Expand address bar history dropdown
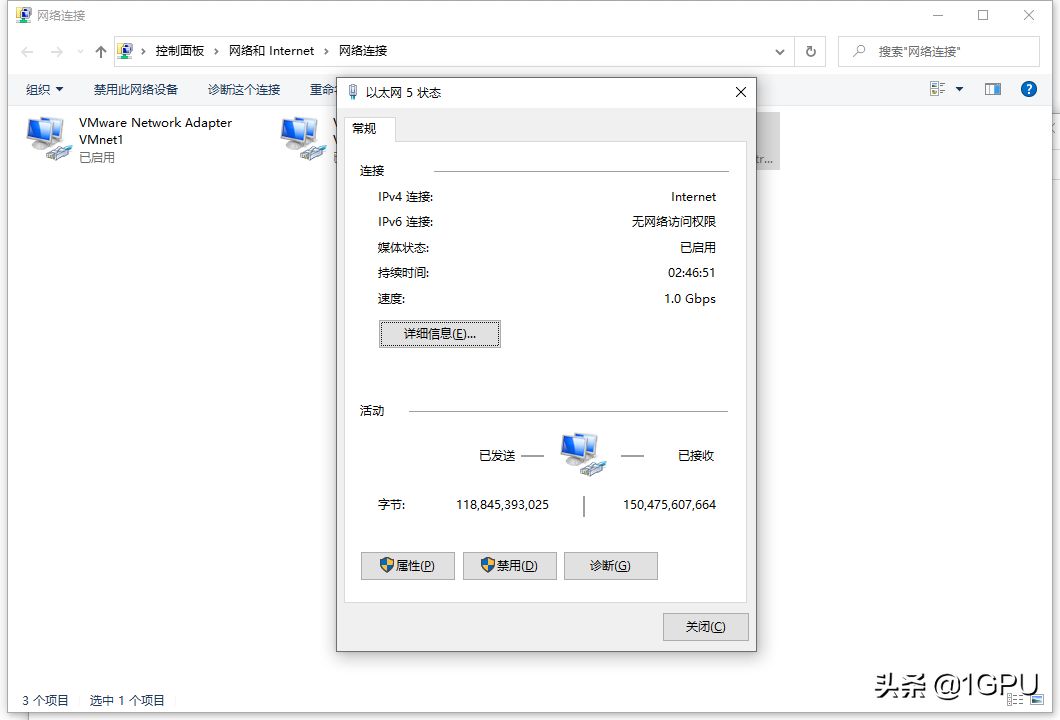The width and height of the screenshot is (1060, 720). coord(779,51)
